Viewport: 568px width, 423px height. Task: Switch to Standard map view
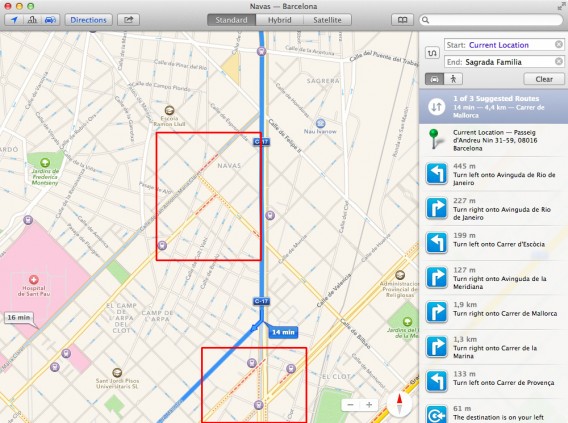pos(231,20)
